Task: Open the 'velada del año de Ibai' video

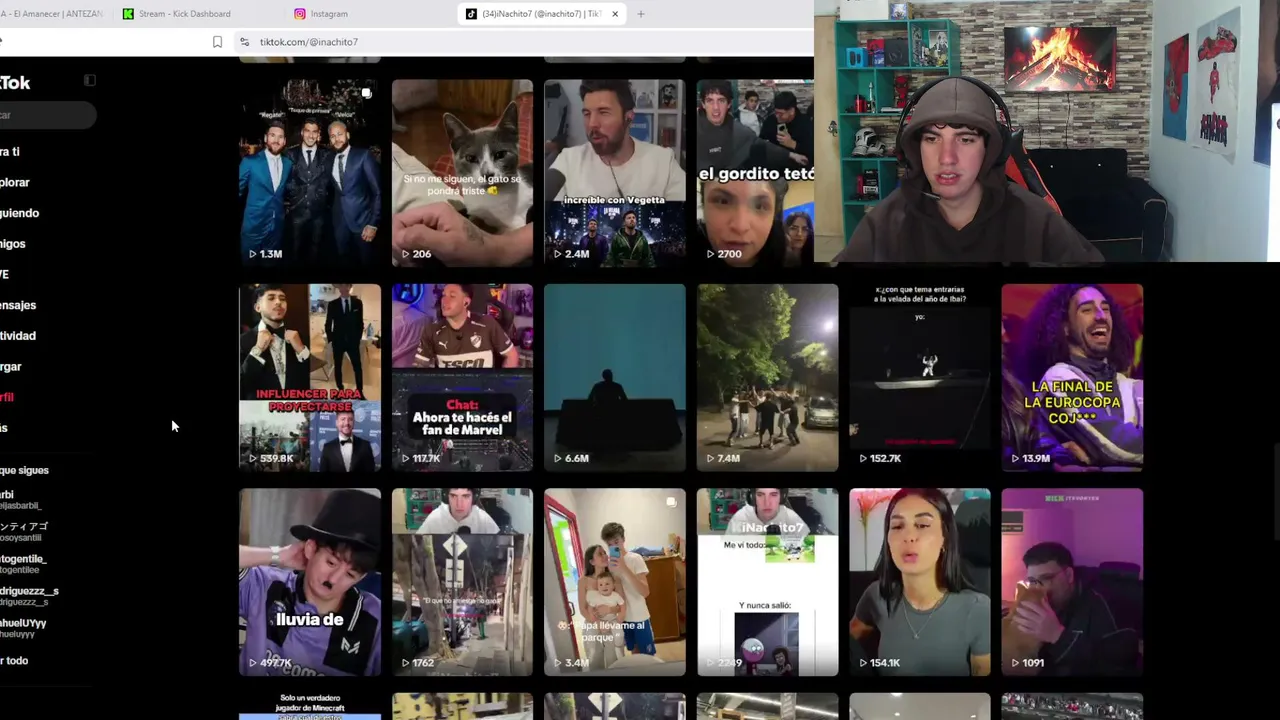Action: click(x=920, y=377)
